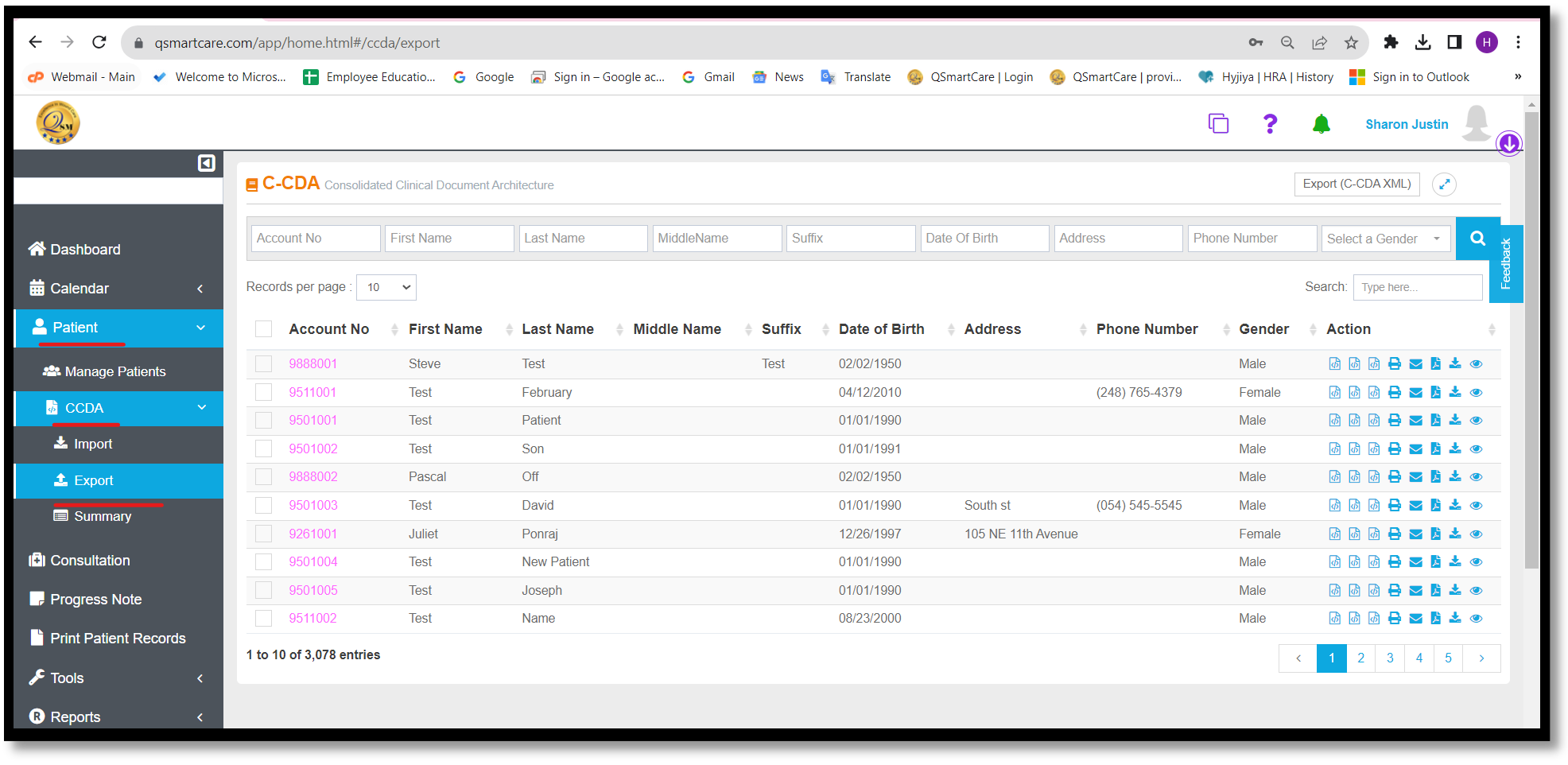The height and width of the screenshot is (765, 1568).
Task: Go to Dashboard in sidebar
Action: pos(85,250)
